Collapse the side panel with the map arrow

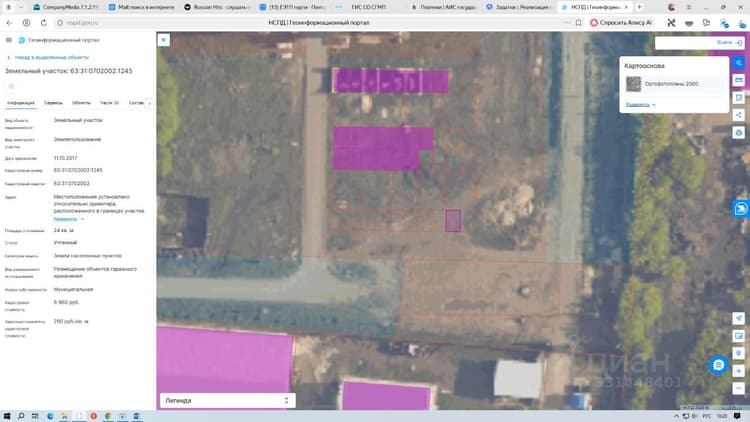click(164, 40)
